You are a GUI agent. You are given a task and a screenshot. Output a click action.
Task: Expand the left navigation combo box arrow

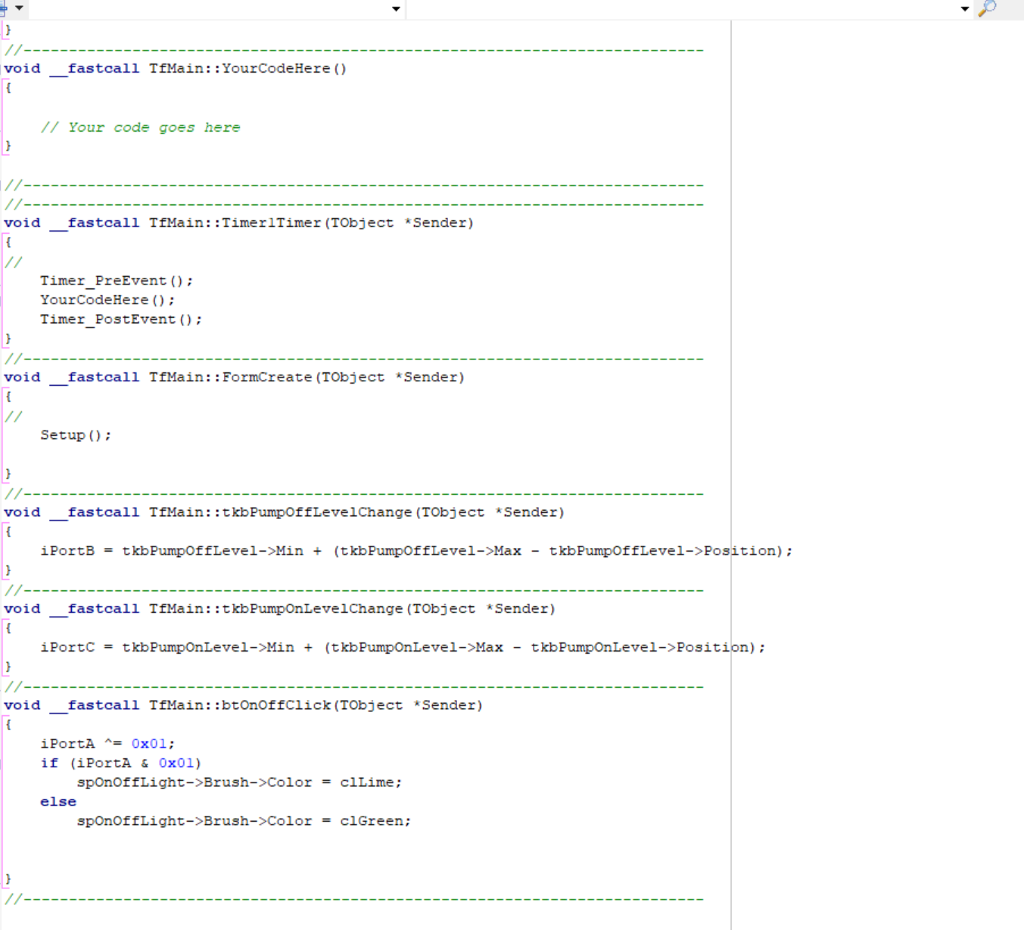pyautogui.click(x=396, y=9)
